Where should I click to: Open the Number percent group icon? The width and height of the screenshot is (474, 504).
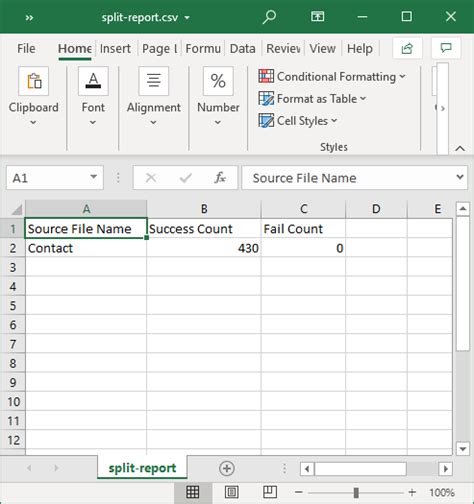tap(218, 81)
